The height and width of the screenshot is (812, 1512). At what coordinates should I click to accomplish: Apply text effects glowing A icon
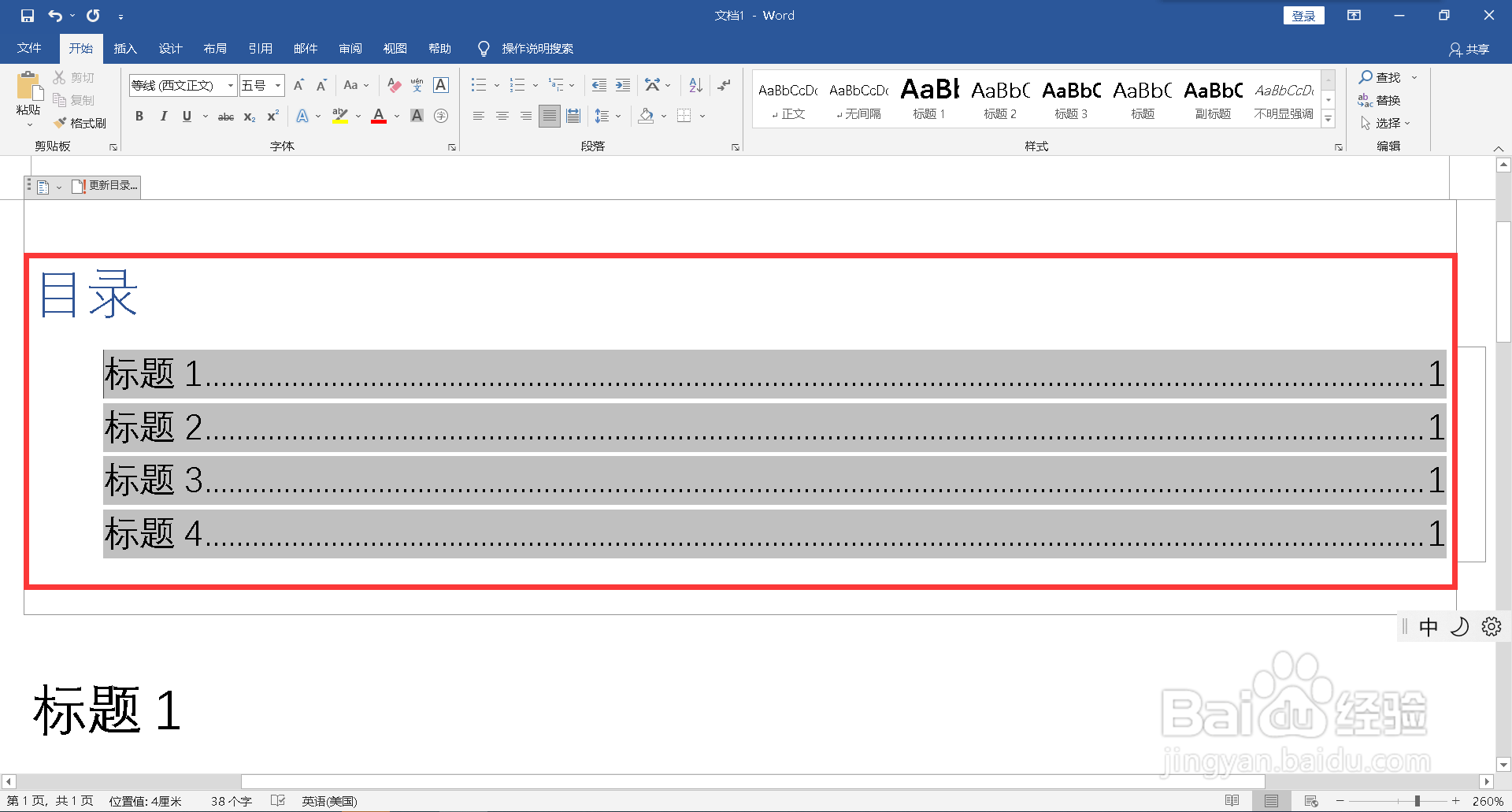click(302, 117)
